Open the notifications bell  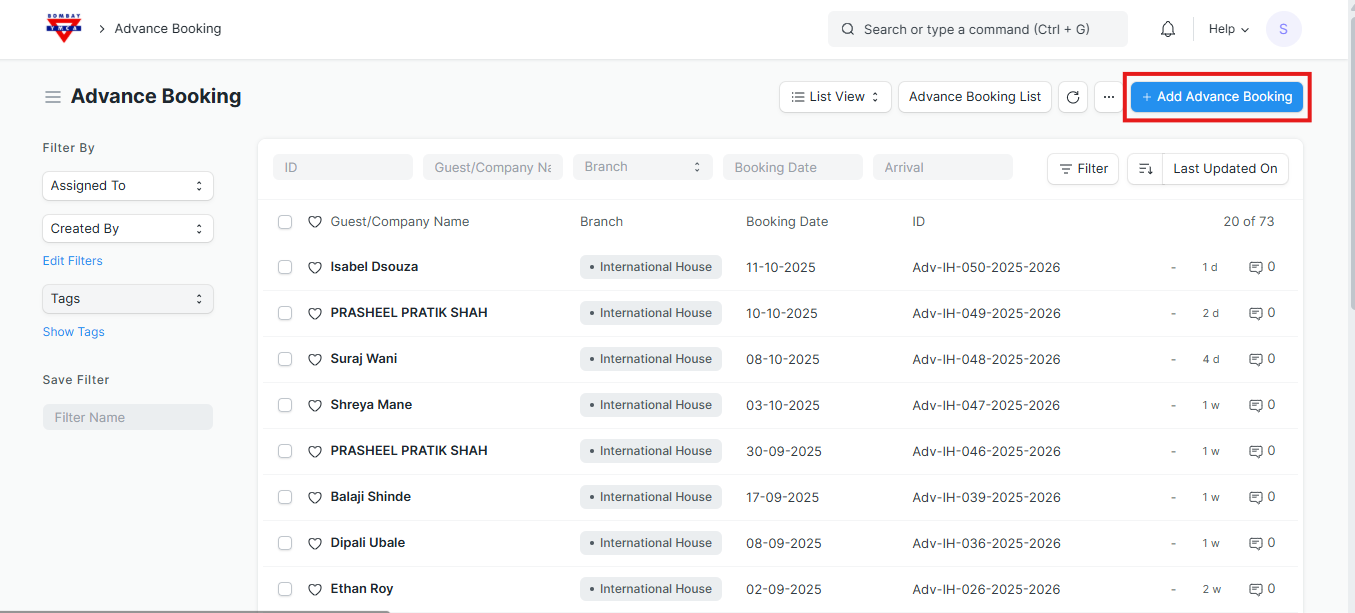1167,29
